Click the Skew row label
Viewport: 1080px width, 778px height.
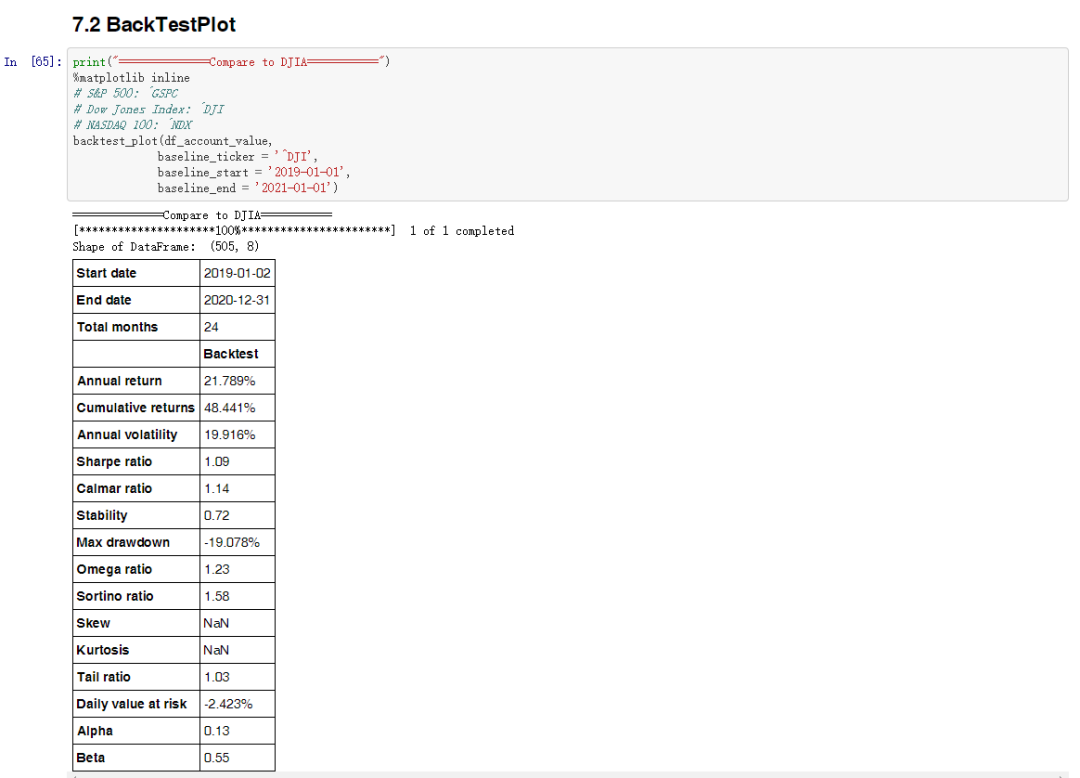[136, 623]
